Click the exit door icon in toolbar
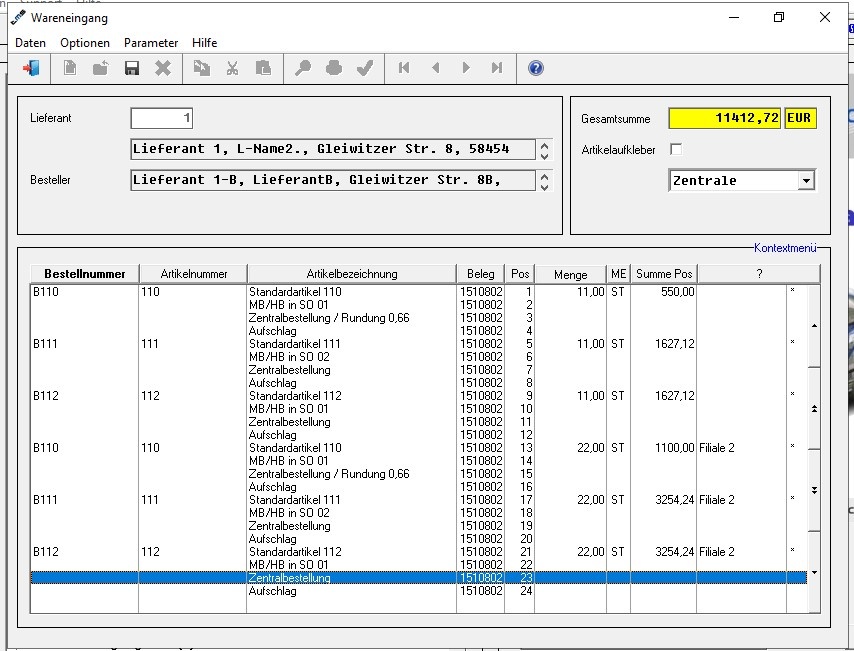 point(31,68)
